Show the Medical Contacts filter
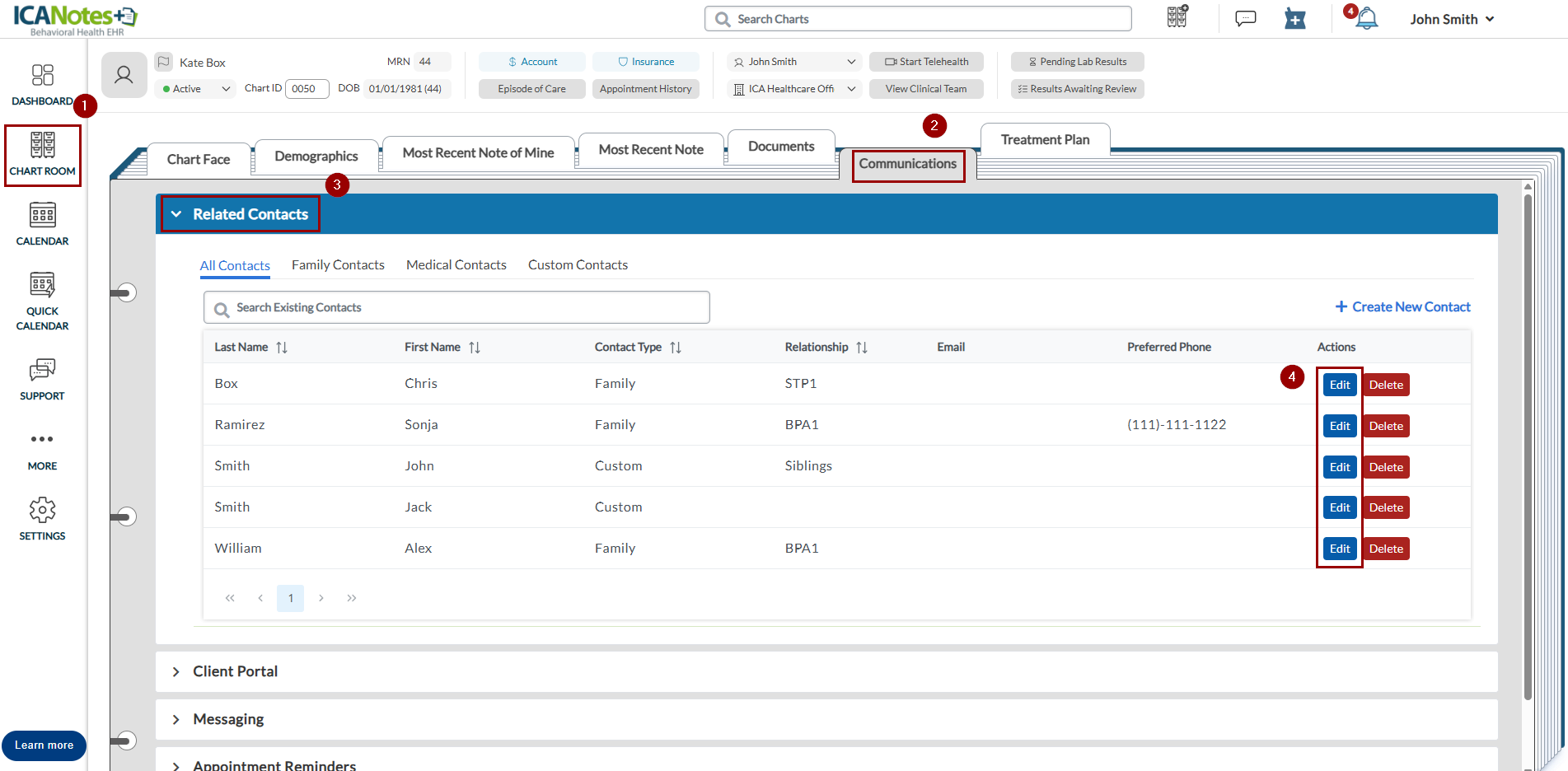Viewport: 1568px width, 771px height. (456, 265)
